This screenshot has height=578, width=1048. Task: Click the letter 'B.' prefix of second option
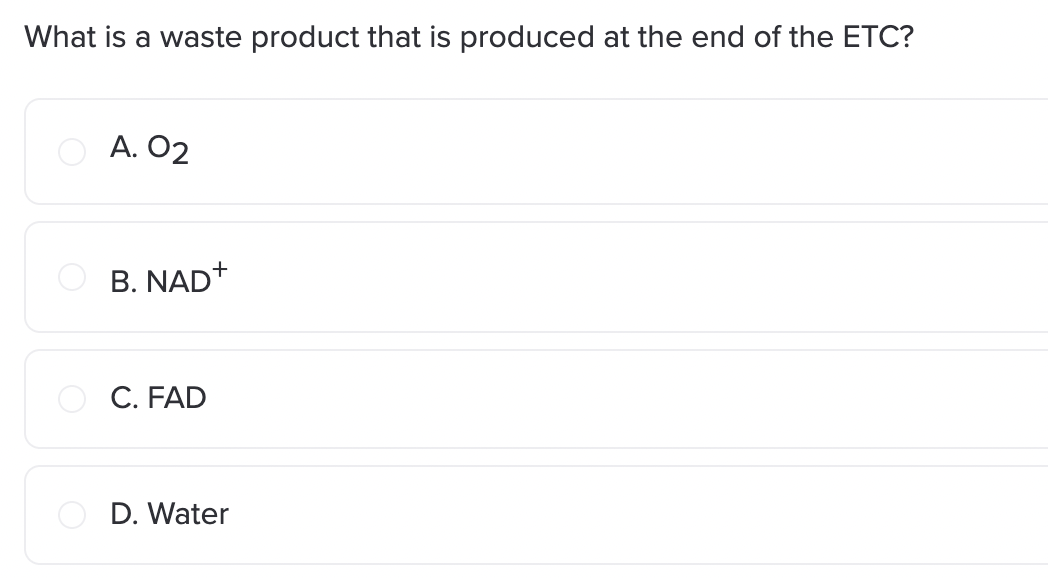click(x=124, y=282)
